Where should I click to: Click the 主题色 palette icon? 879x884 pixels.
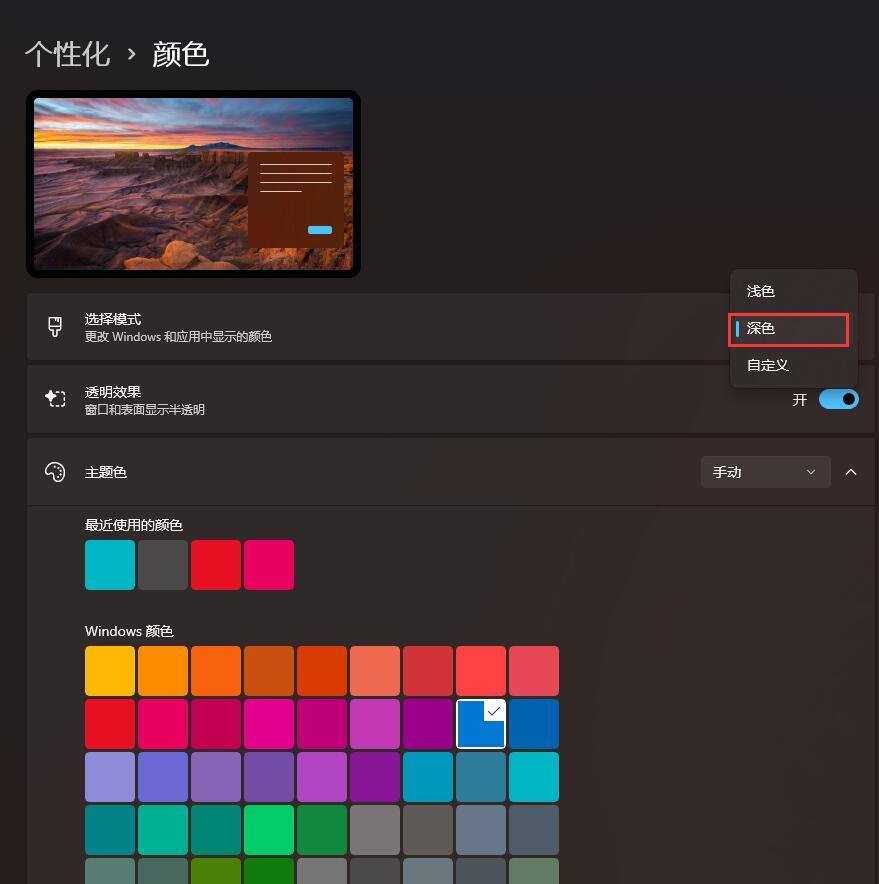click(55, 471)
